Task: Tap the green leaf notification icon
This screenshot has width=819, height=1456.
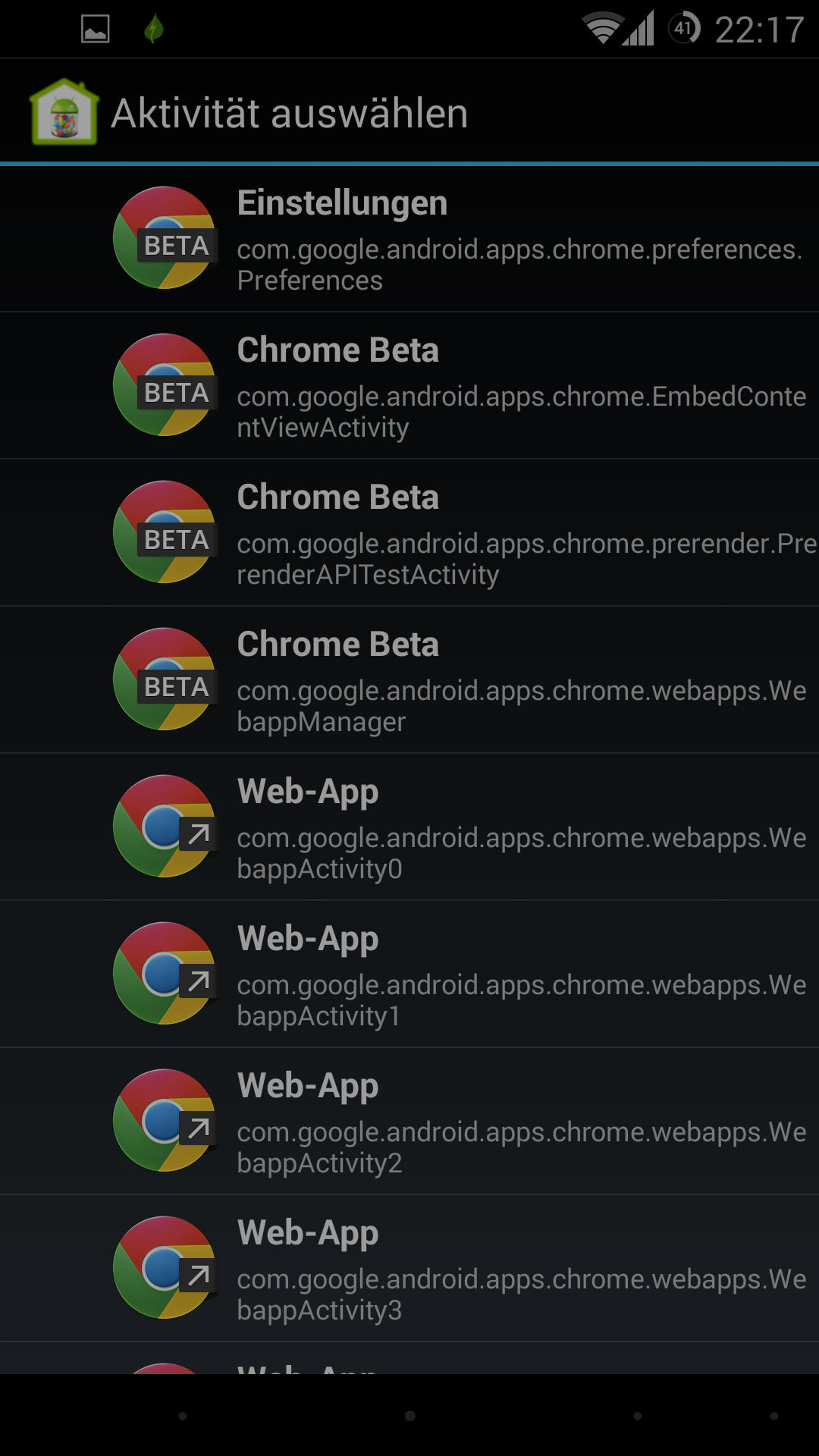Action: click(154, 29)
